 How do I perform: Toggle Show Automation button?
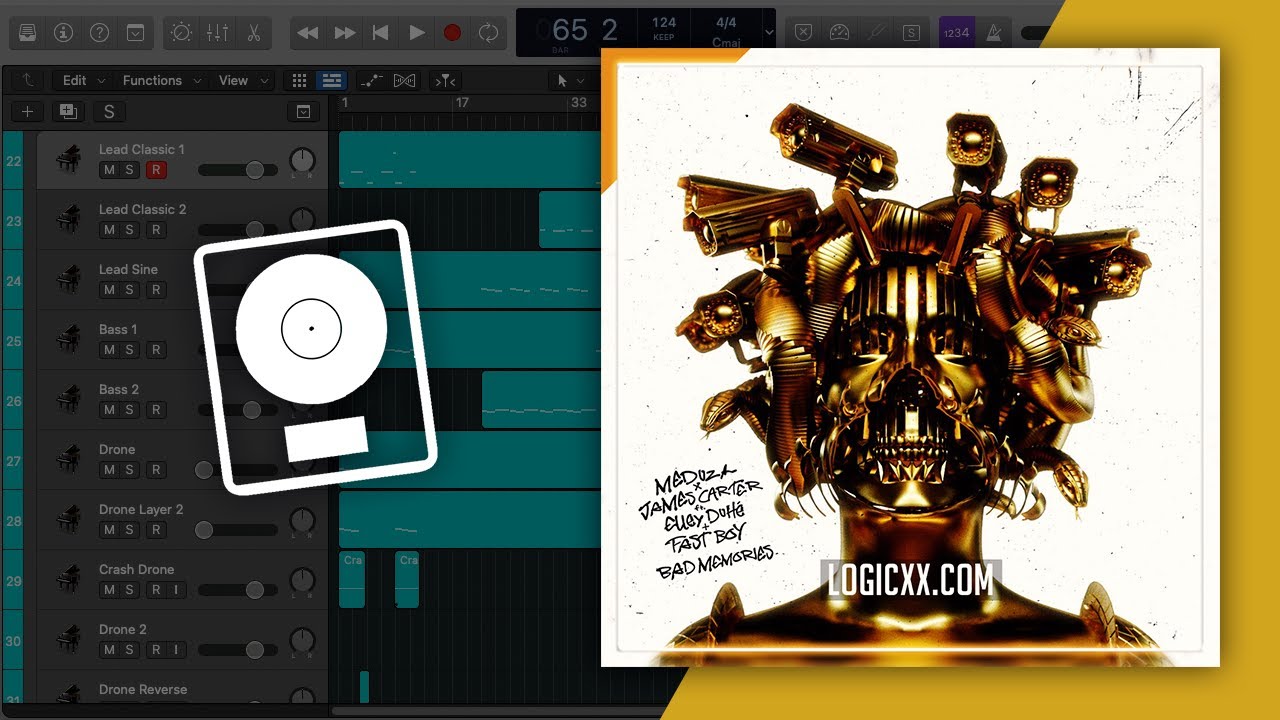tap(371, 81)
